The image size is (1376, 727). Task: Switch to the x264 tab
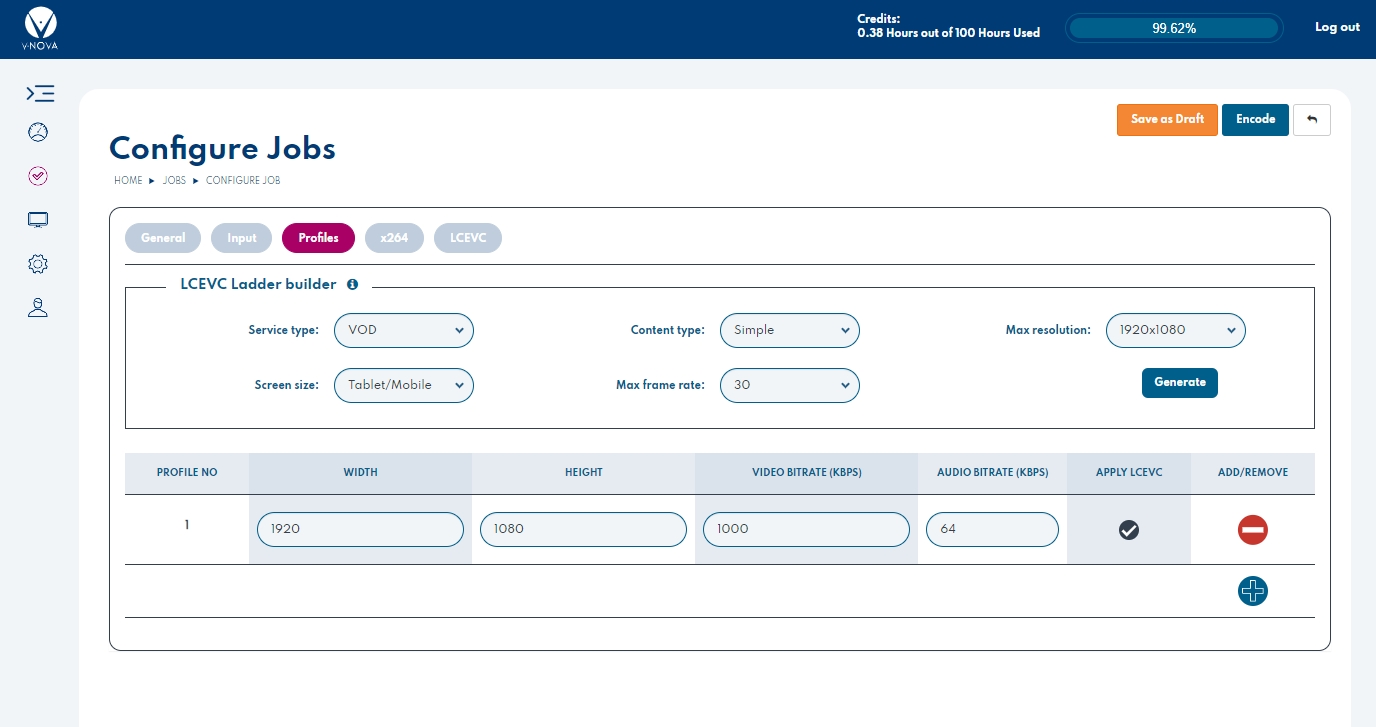click(394, 238)
